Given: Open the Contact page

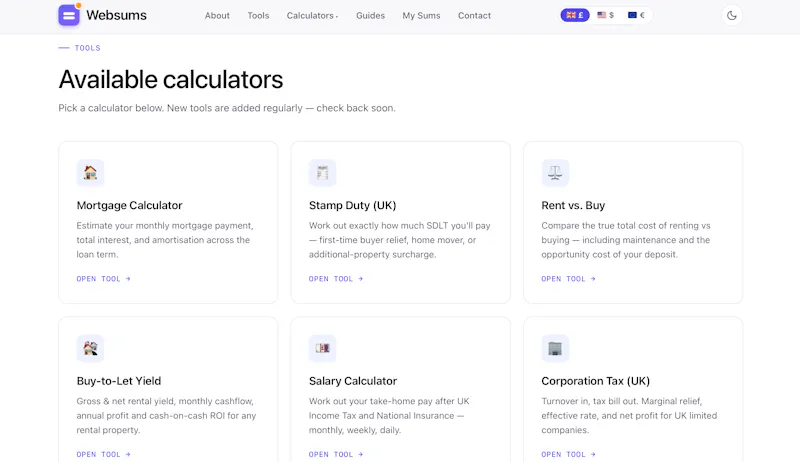Looking at the screenshot, I should 474,16.
